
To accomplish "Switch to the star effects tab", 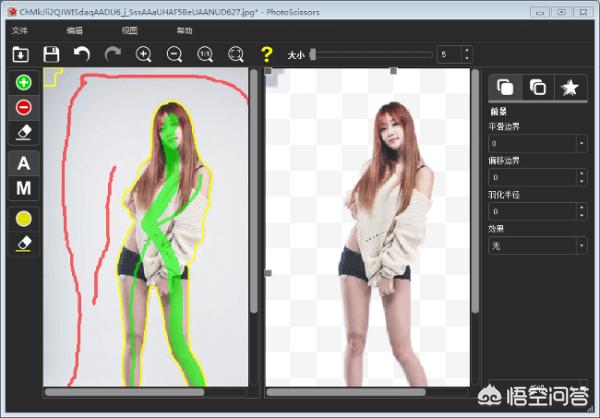I will pyautogui.click(x=570, y=88).
